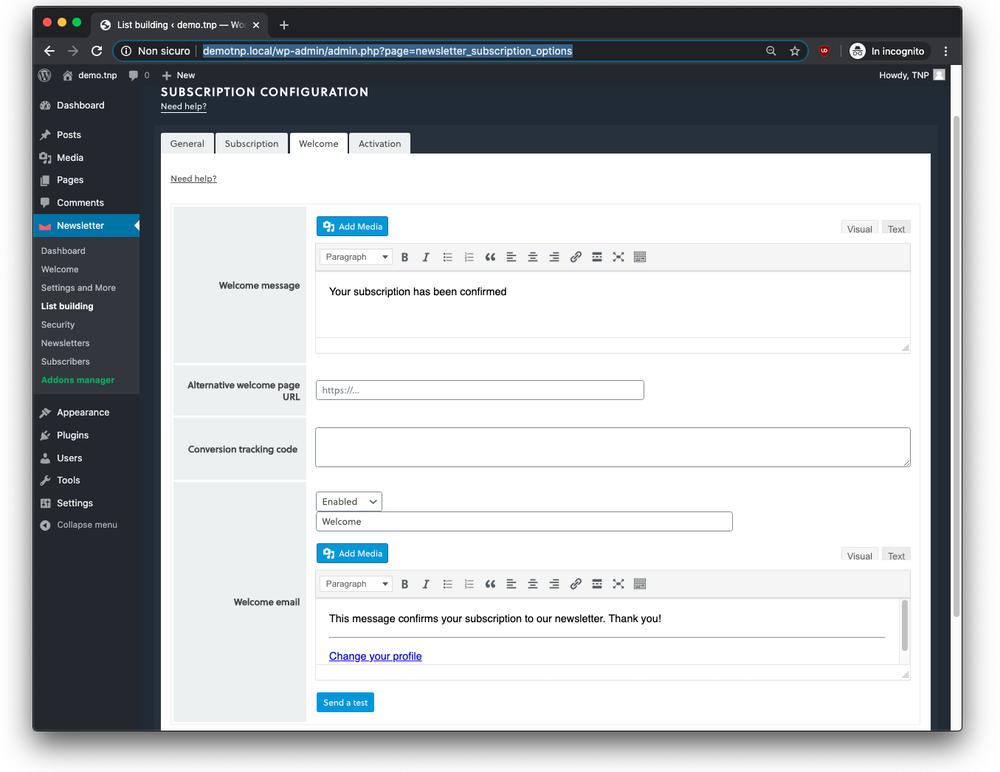Insert numbered list in Welcome email editor
The height and width of the screenshot is (772, 1000).
pyautogui.click(x=469, y=584)
